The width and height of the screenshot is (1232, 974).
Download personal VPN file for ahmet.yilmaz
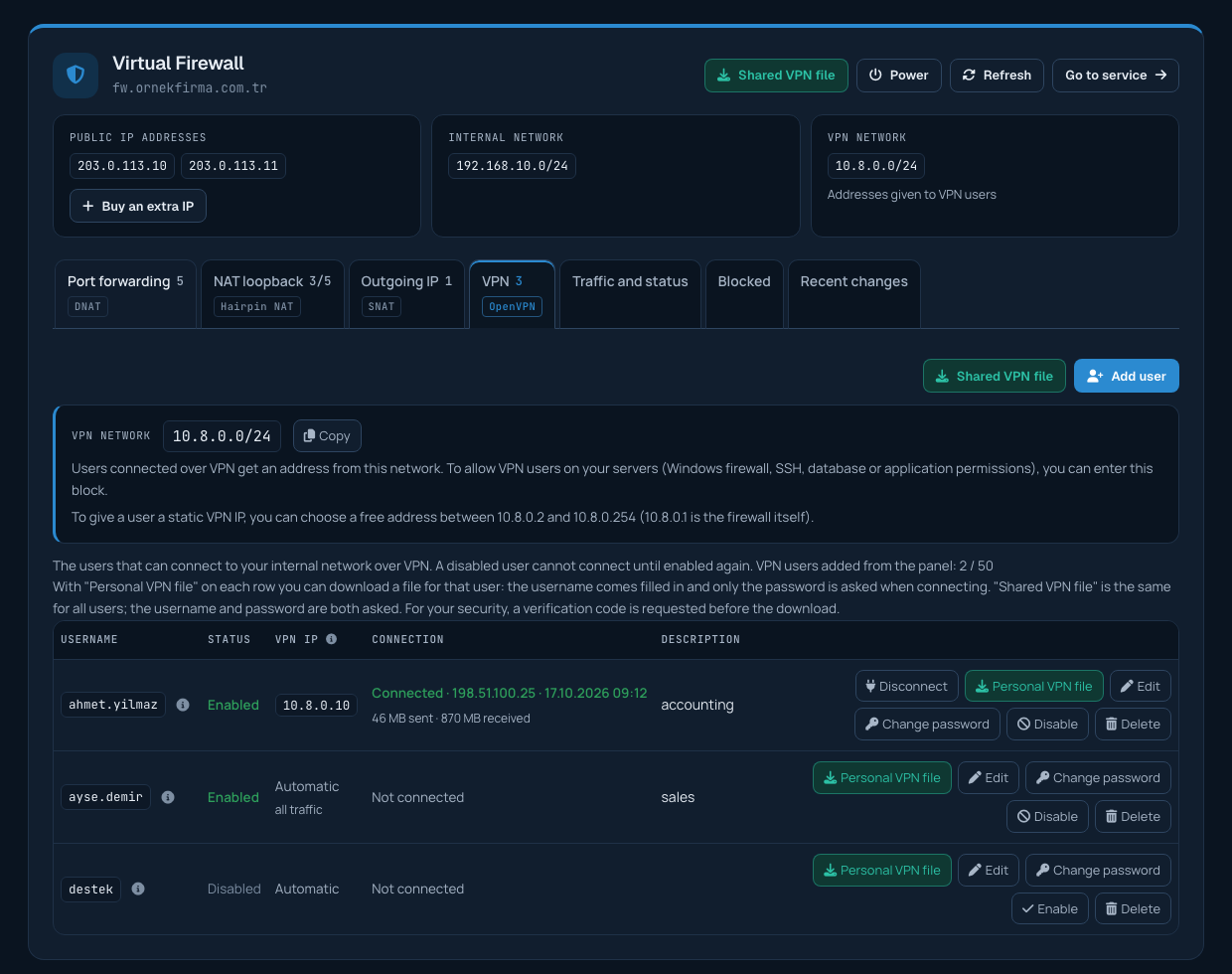point(1033,686)
